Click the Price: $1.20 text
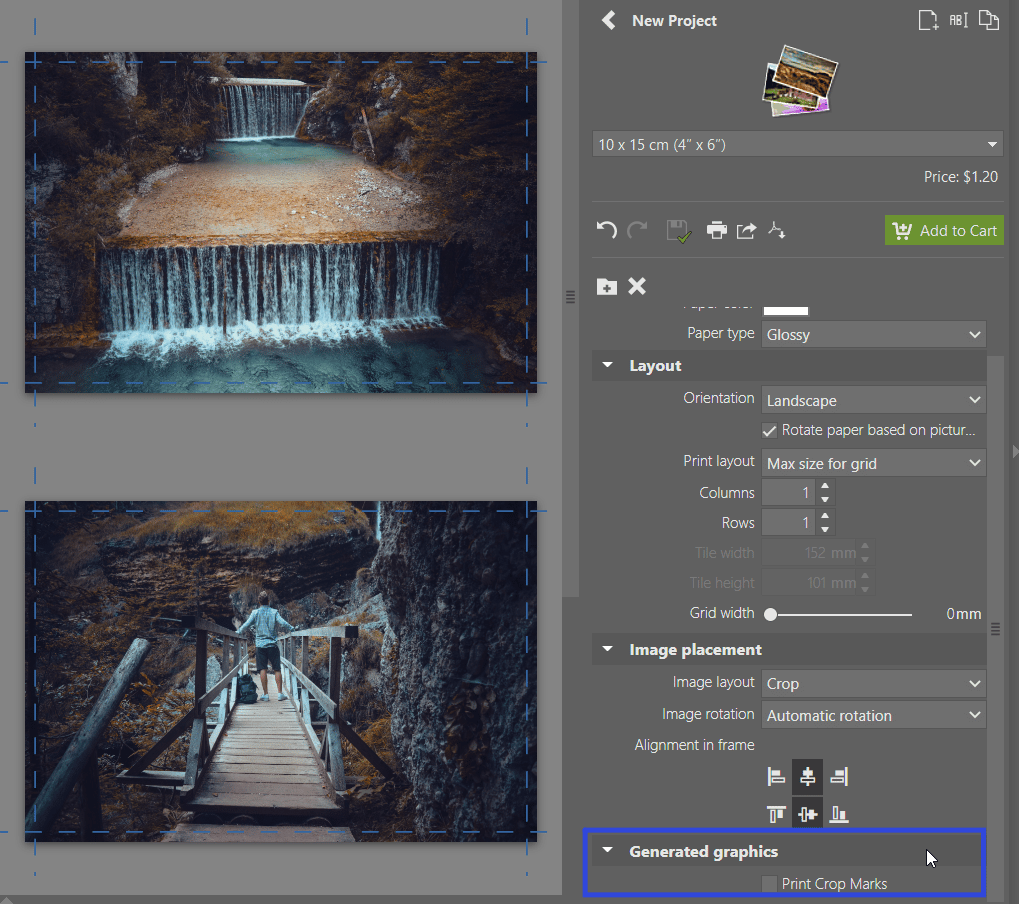This screenshot has width=1019, height=904. (x=961, y=177)
